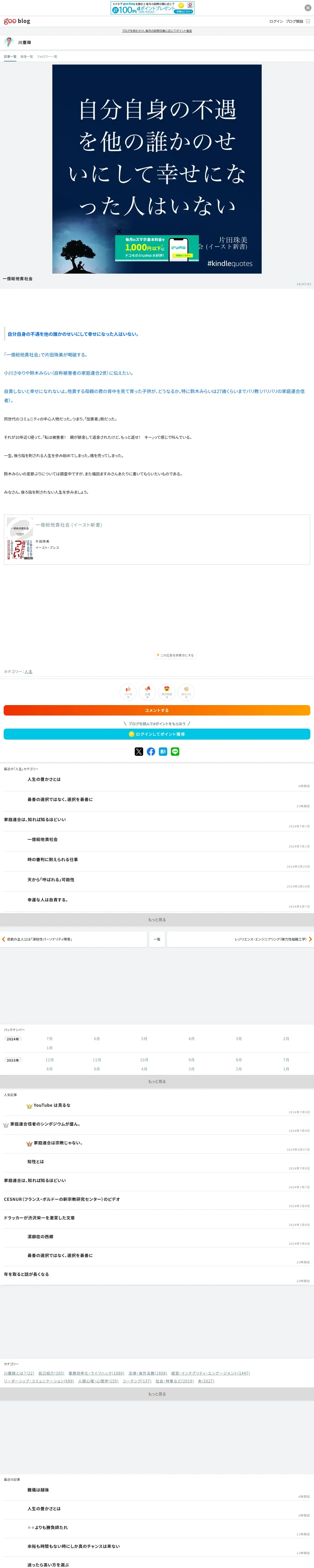This screenshot has width=314, height=1568.
Task: Share the post on X
Action: (139, 752)
